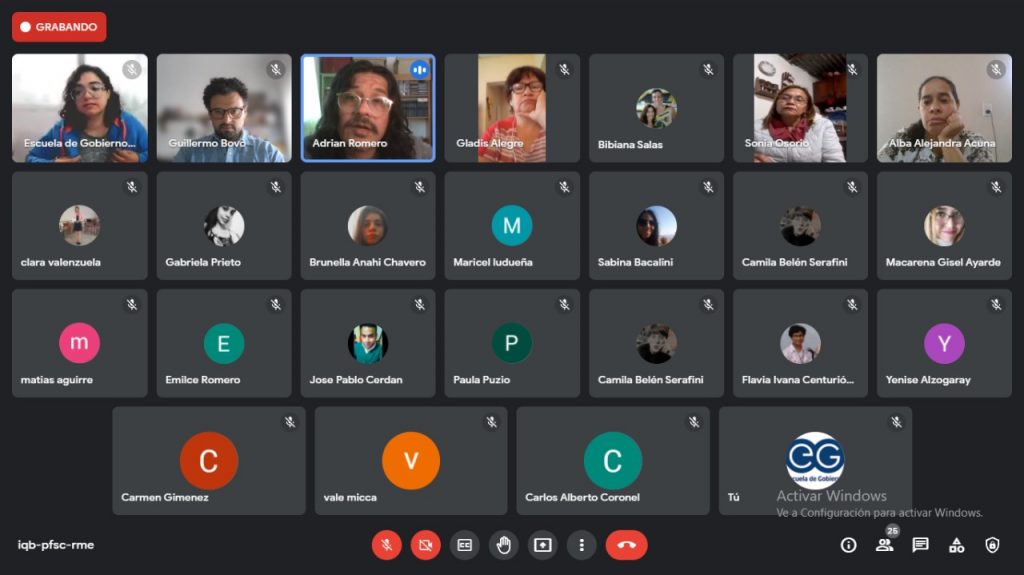Click Yenise Alzogaray's purple avatar
The image size is (1024, 575).
tap(944, 343)
